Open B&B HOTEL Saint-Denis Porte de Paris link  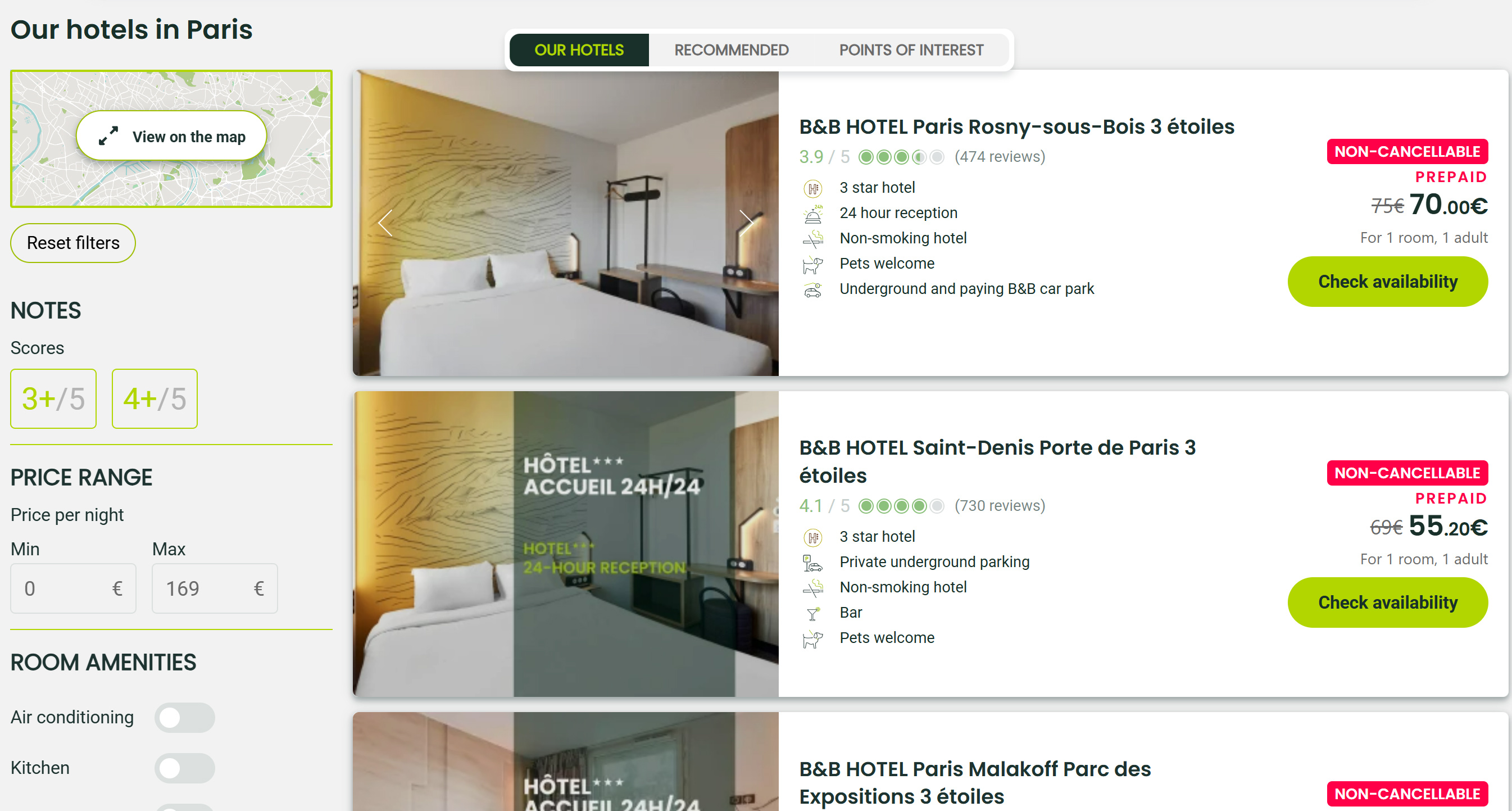(997, 461)
